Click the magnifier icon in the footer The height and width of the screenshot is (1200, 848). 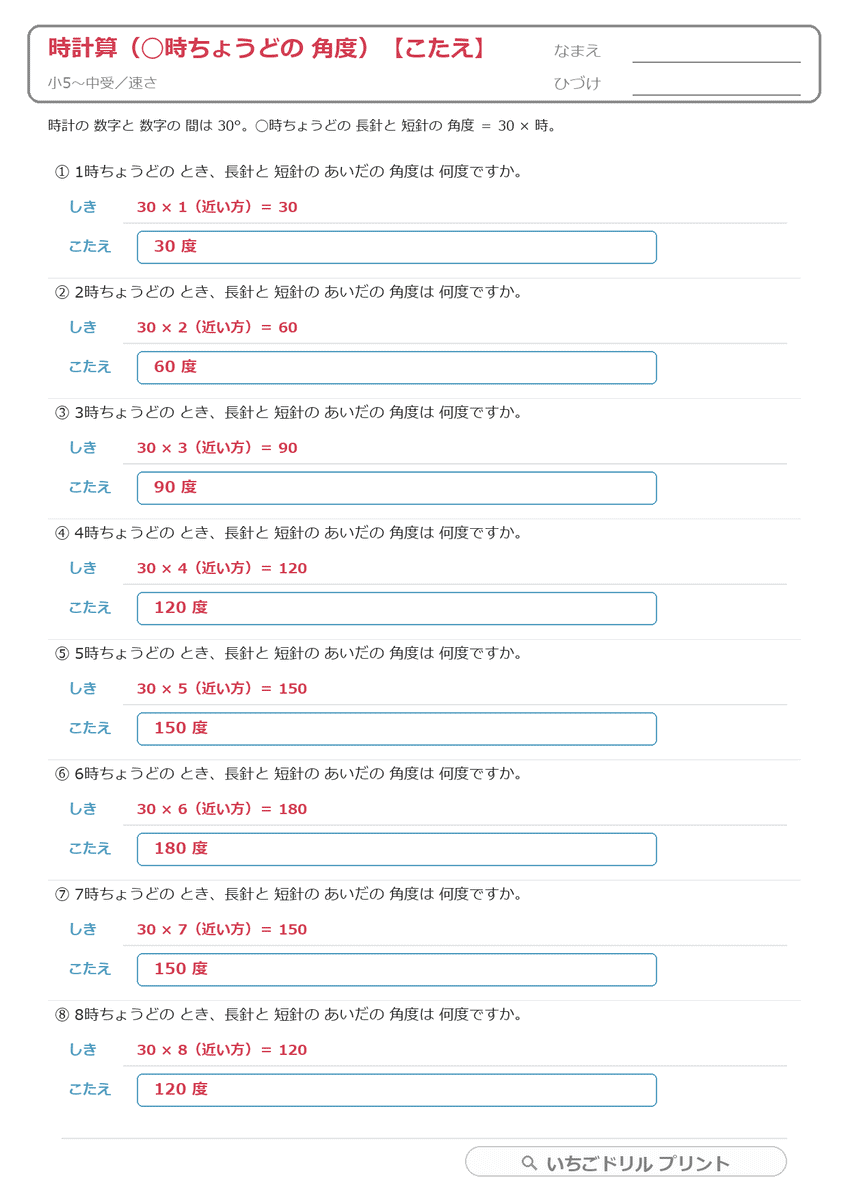[530, 1163]
